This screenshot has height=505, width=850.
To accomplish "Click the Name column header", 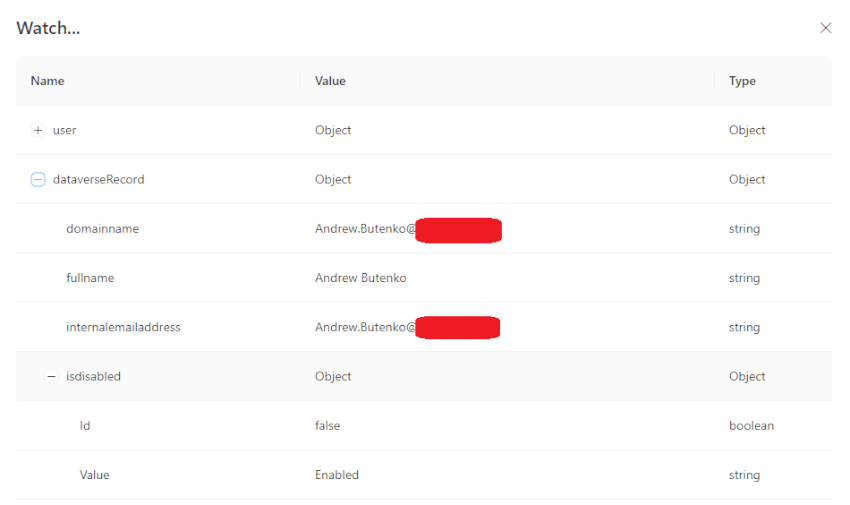I will [x=48, y=81].
